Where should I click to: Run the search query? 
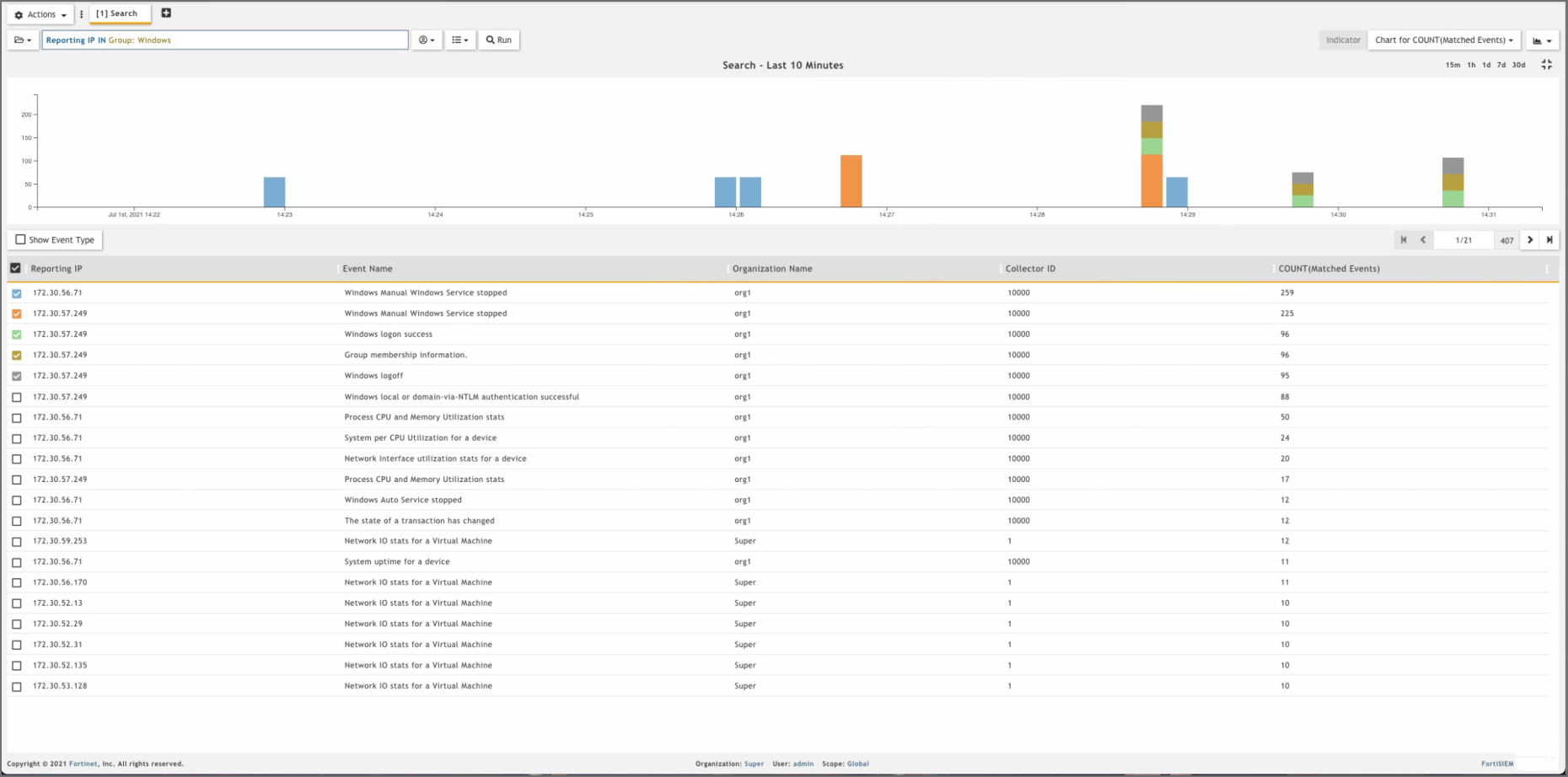coord(499,40)
